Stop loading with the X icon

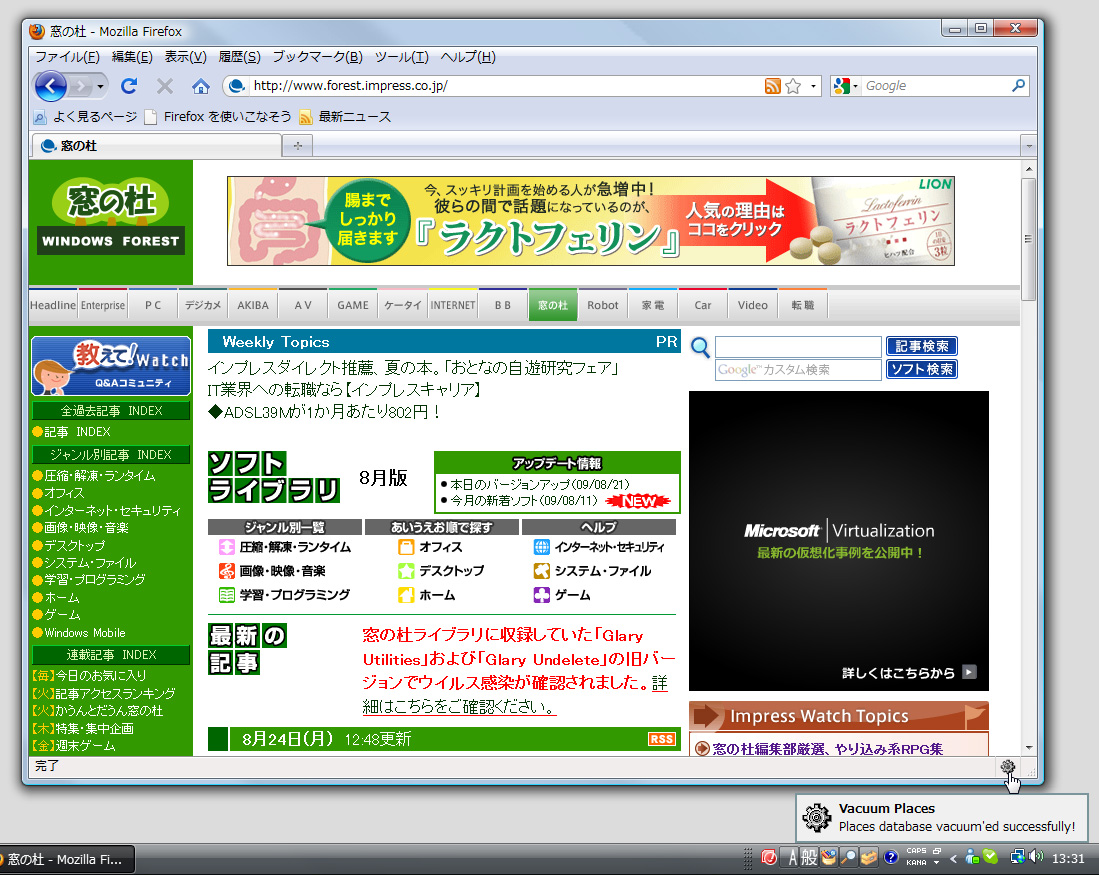click(165, 86)
